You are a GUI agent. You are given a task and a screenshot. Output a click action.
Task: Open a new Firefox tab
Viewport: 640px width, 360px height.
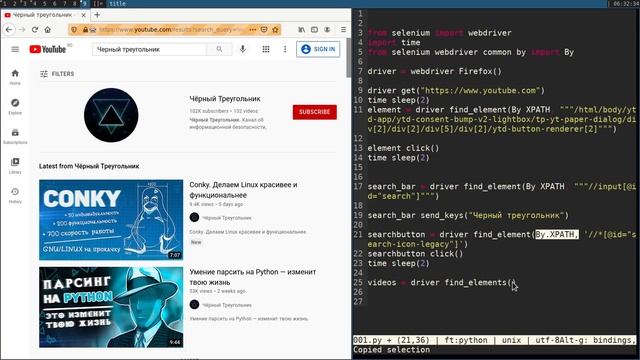coord(97,15)
